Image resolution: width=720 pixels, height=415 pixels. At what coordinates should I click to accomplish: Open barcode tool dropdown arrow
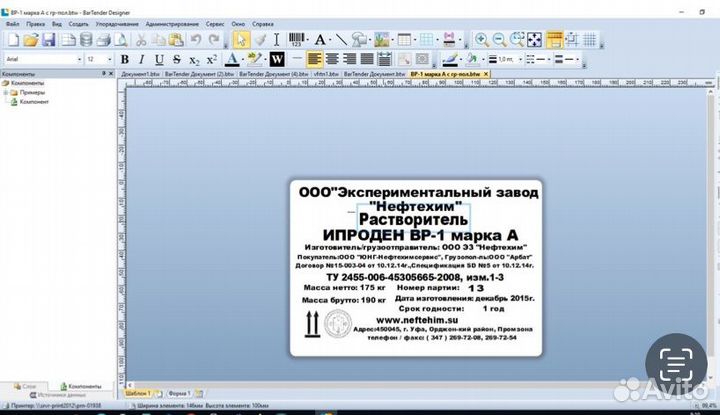pyautogui.click(x=308, y=40)
